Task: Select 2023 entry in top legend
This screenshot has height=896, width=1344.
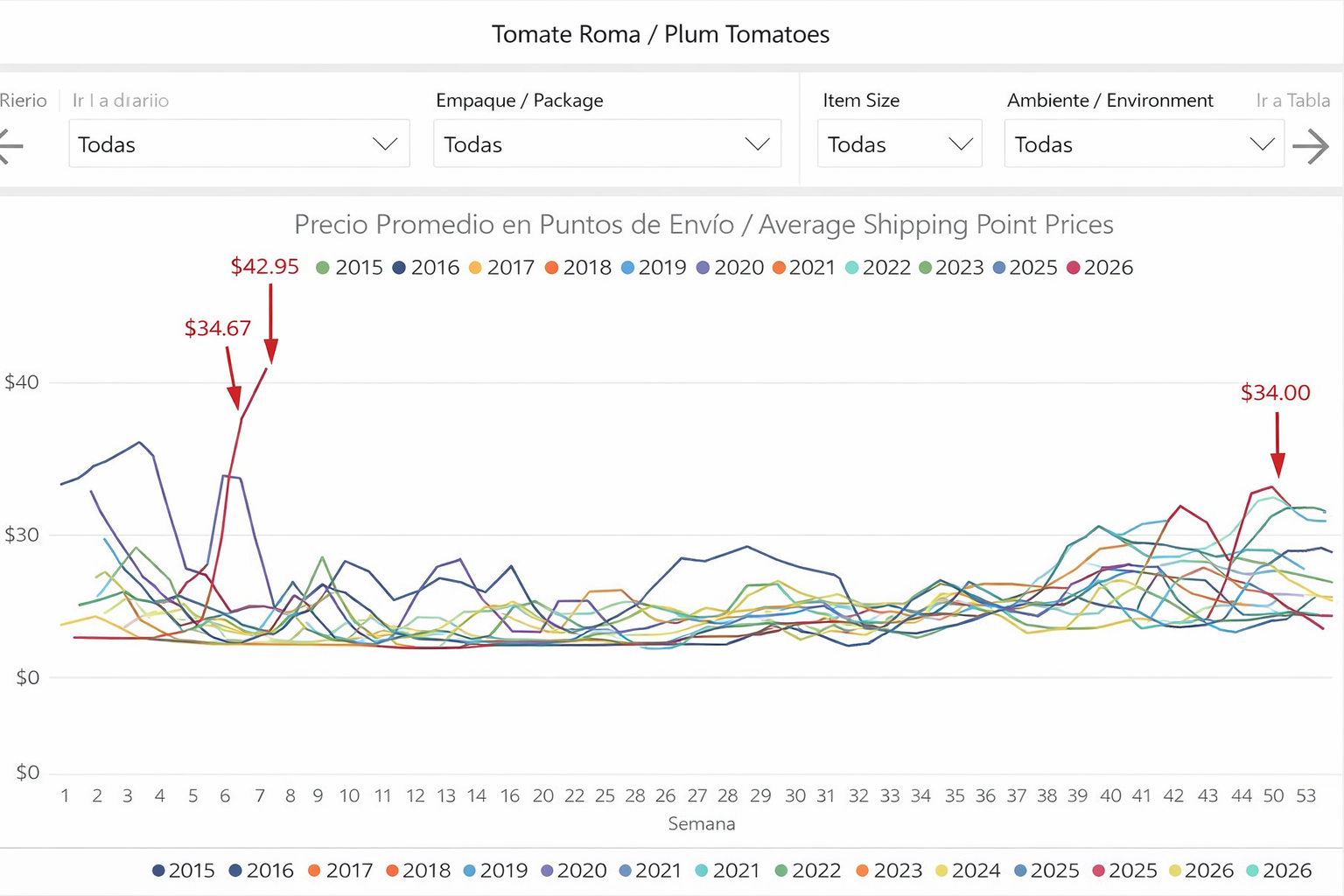Action: coord(951,268)
